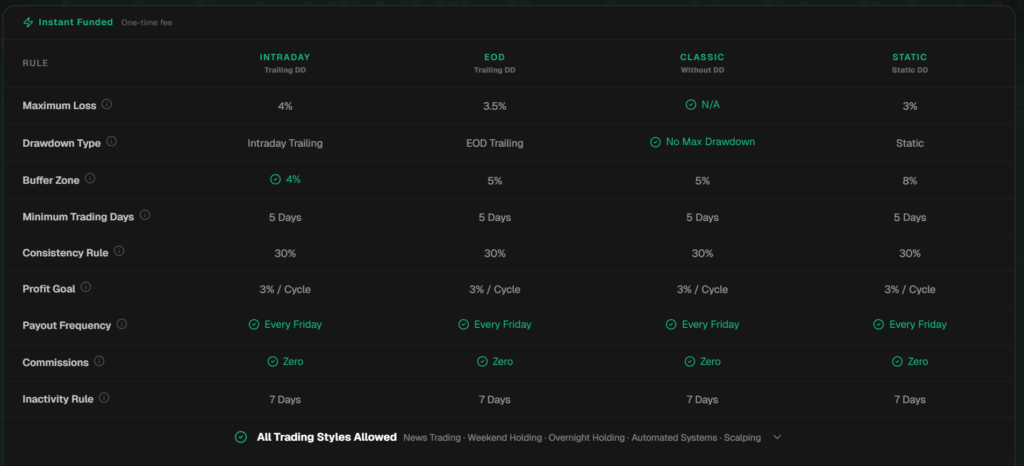Viewport: 1024px width, 466px height.
Task: Click the info icon beside Drawdown Type
Action: [111, 142]
